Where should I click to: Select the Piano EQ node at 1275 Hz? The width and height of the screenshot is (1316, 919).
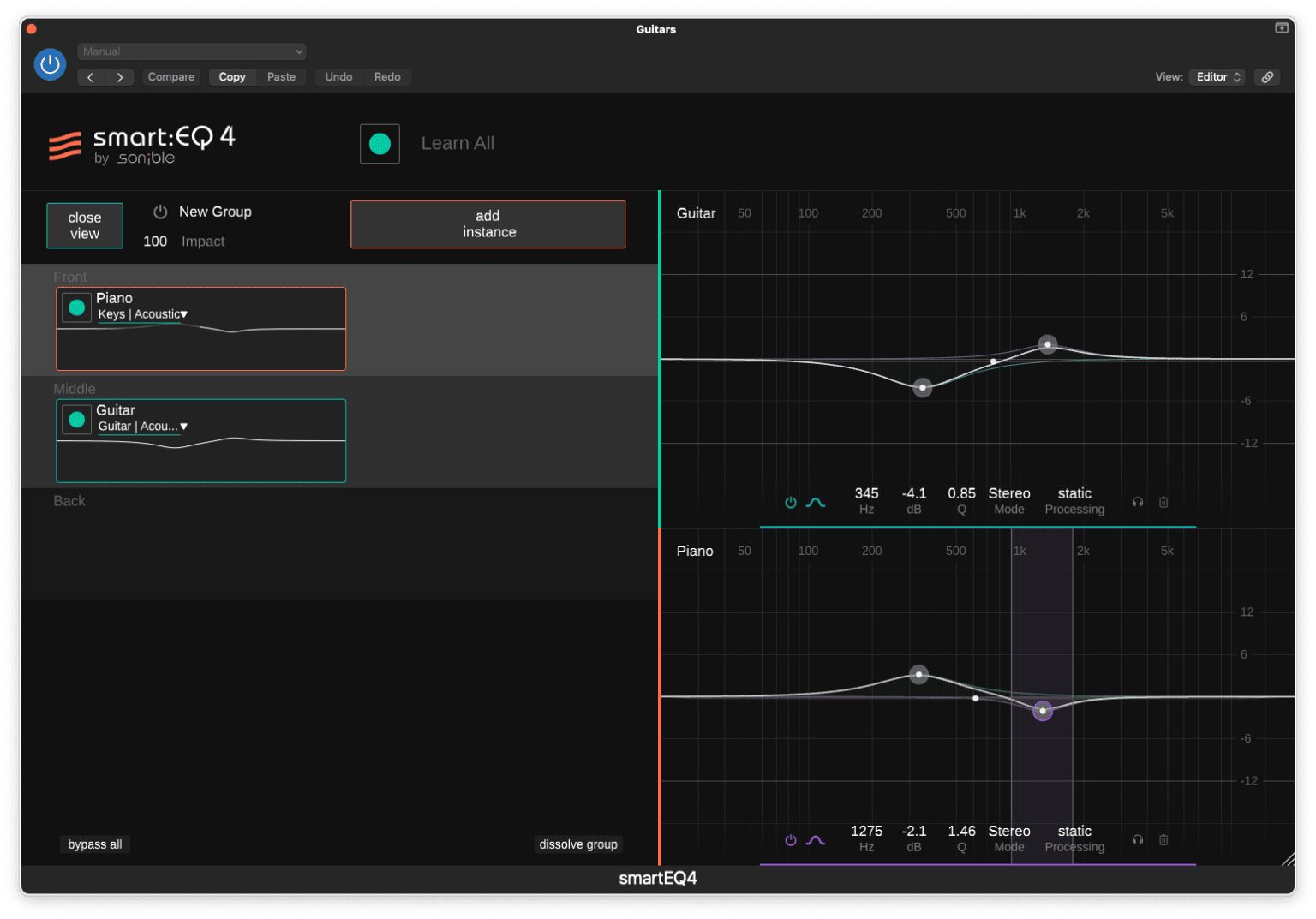coord(1042,711)
